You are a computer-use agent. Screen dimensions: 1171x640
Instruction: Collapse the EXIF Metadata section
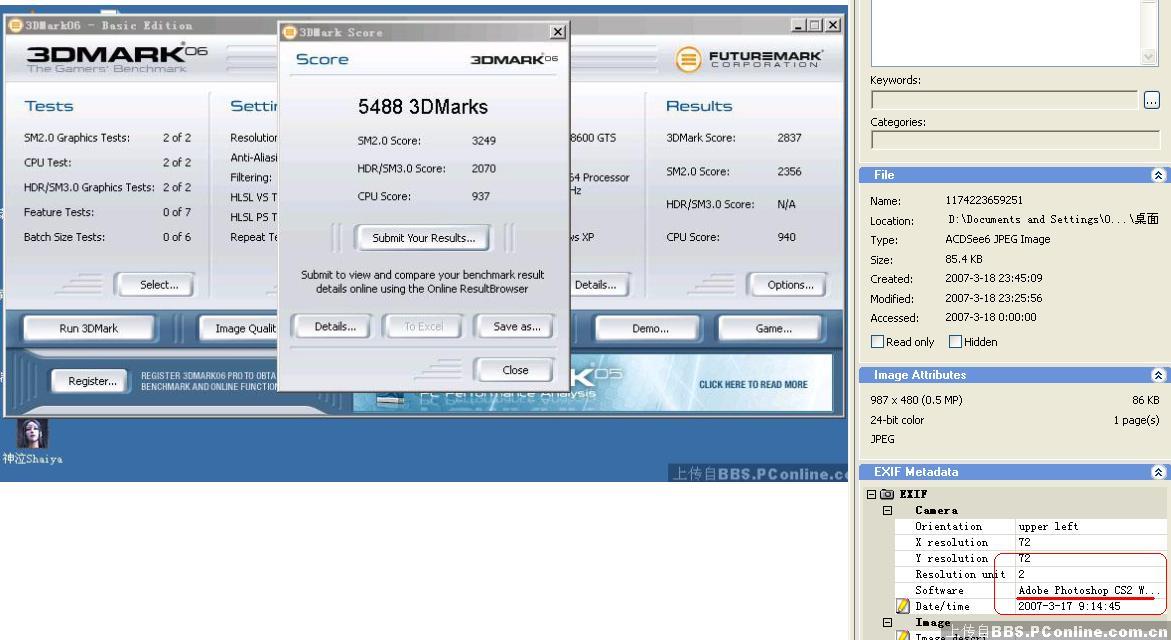1158,472
